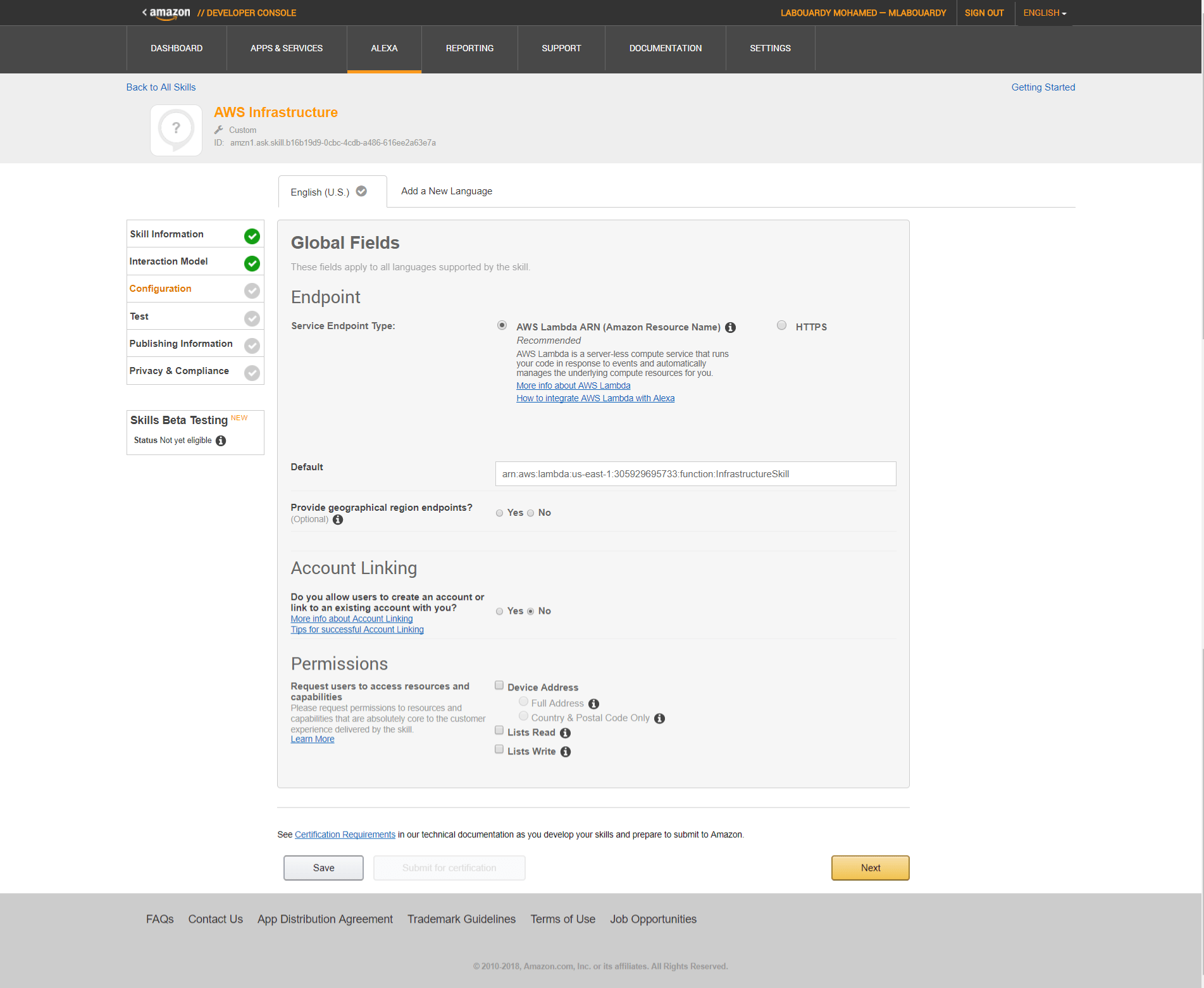Click the Next button
The image size is (1204, 988).
[x=871, y=868]
